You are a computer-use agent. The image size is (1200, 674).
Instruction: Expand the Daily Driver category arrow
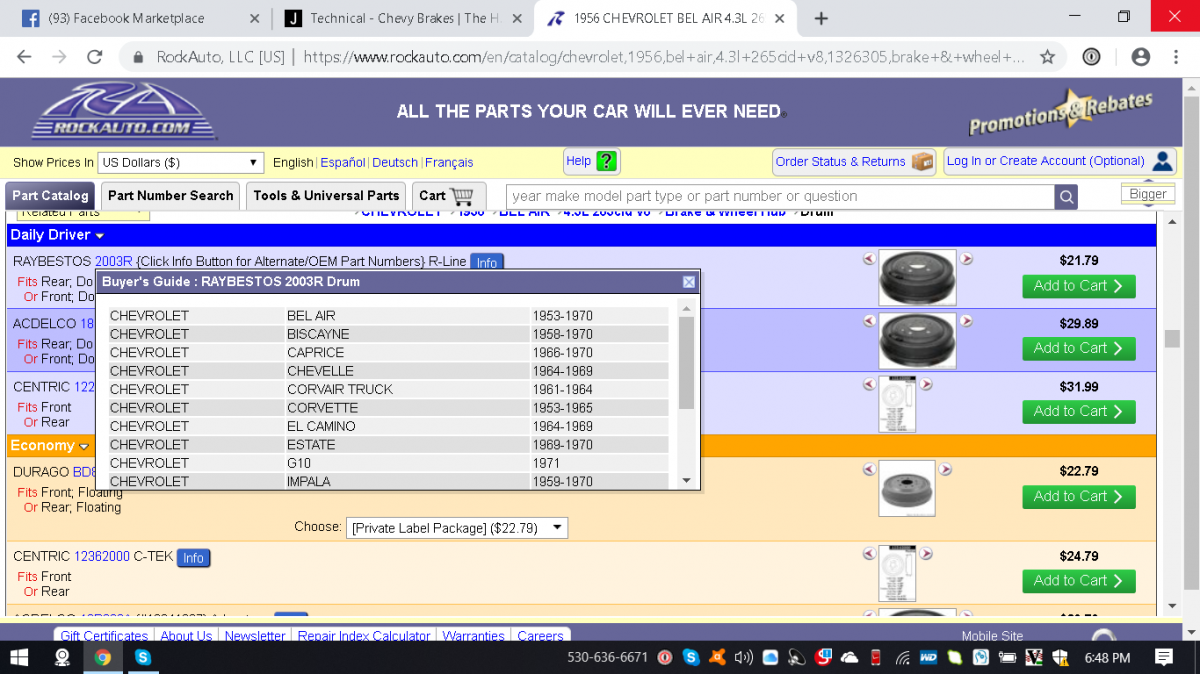[100, 236]
